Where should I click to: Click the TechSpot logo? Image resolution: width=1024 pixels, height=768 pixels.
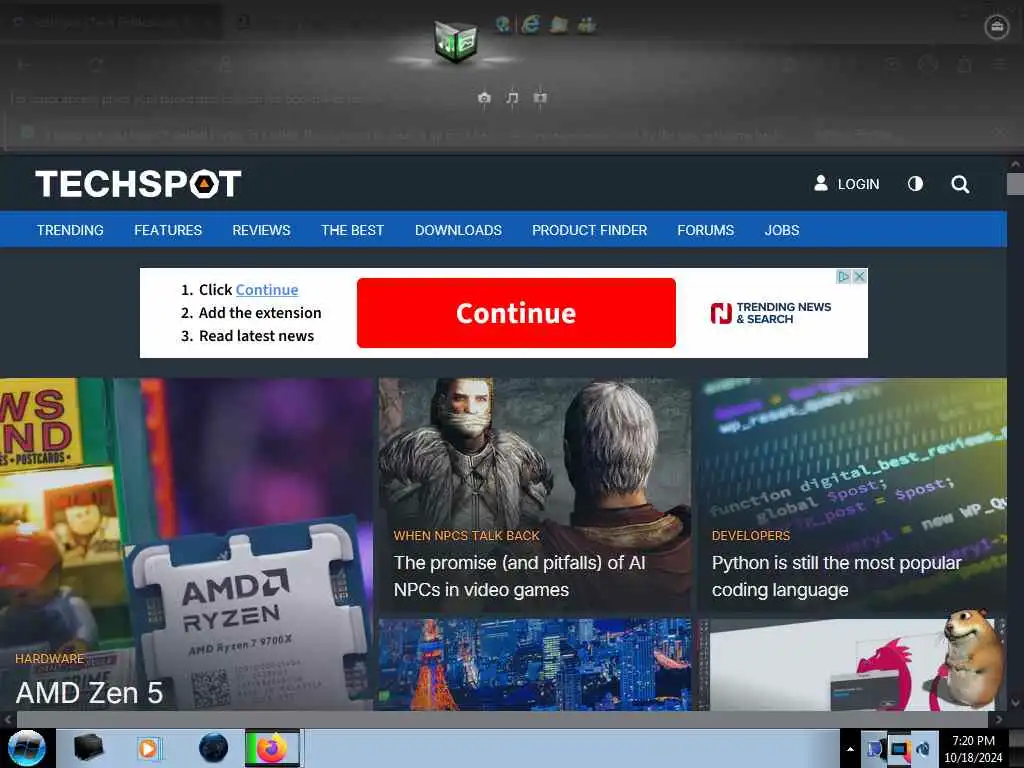(x=138, y=184)
